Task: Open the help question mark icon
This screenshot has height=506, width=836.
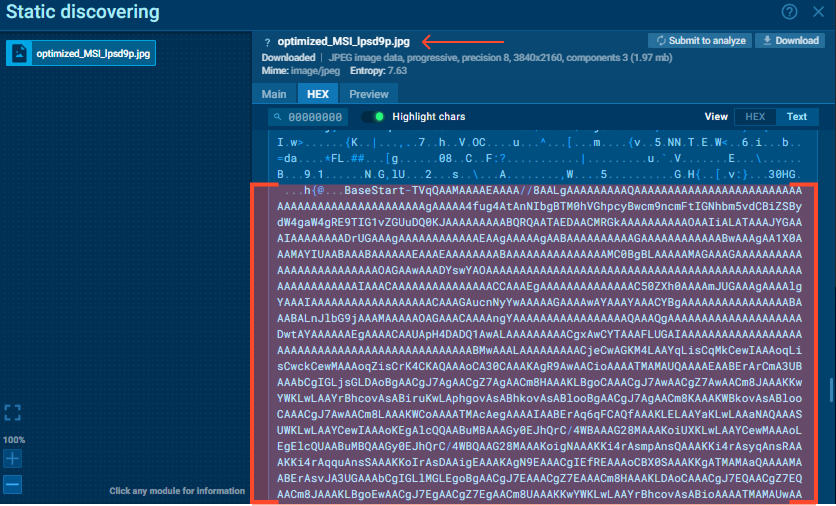Action: click(x=789, y=12)
